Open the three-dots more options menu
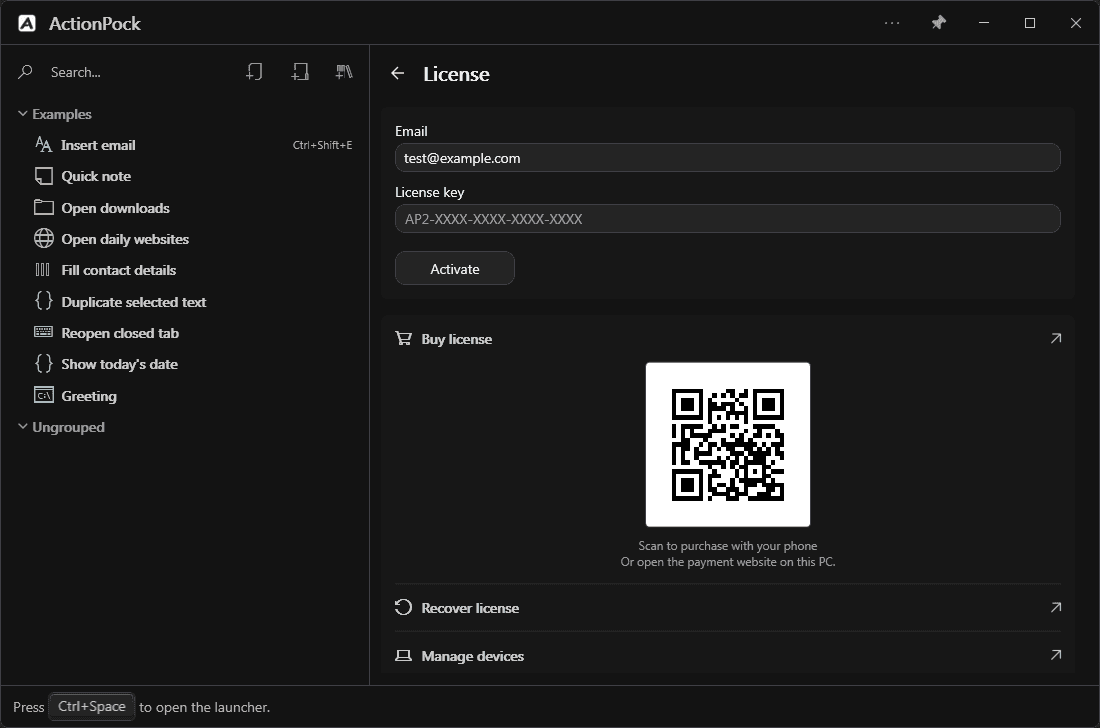Screen dimensions: 1100x728 (x=892, y=23)
